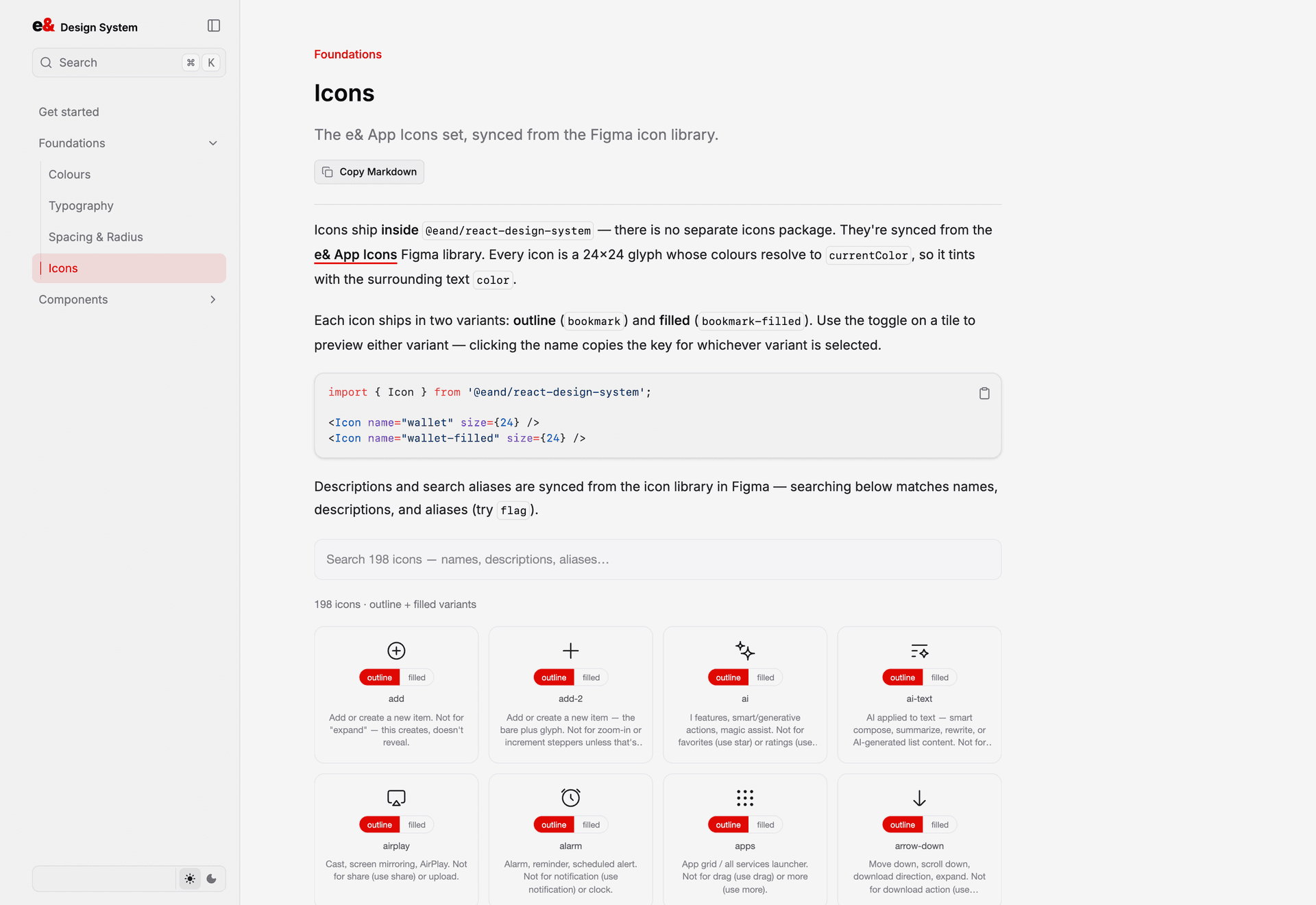Copy the add icon name
Screen dimensions: 1316x905
[x=396, y=699]
